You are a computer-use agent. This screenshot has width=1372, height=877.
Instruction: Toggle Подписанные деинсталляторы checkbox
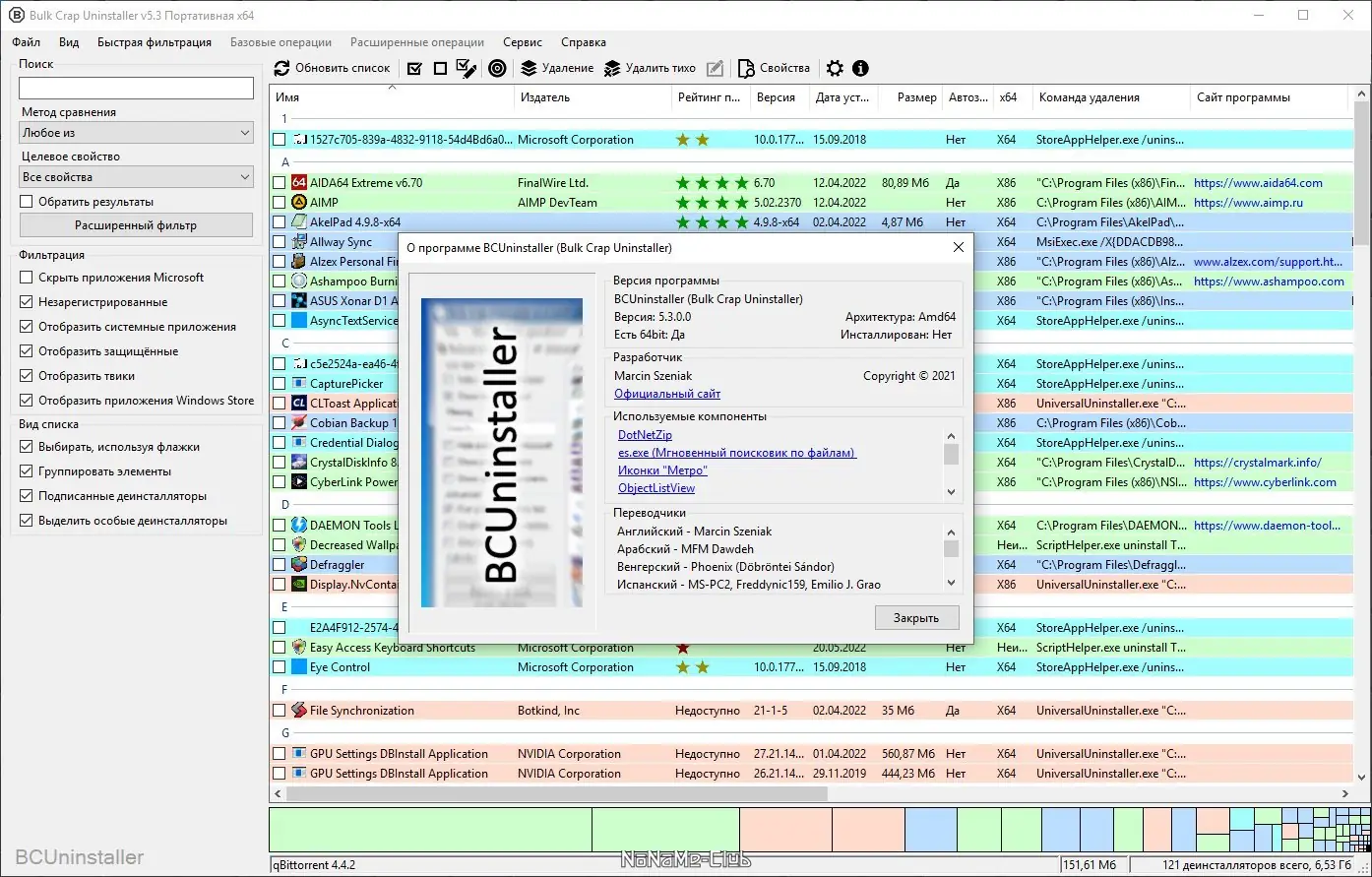click(27, 496)
